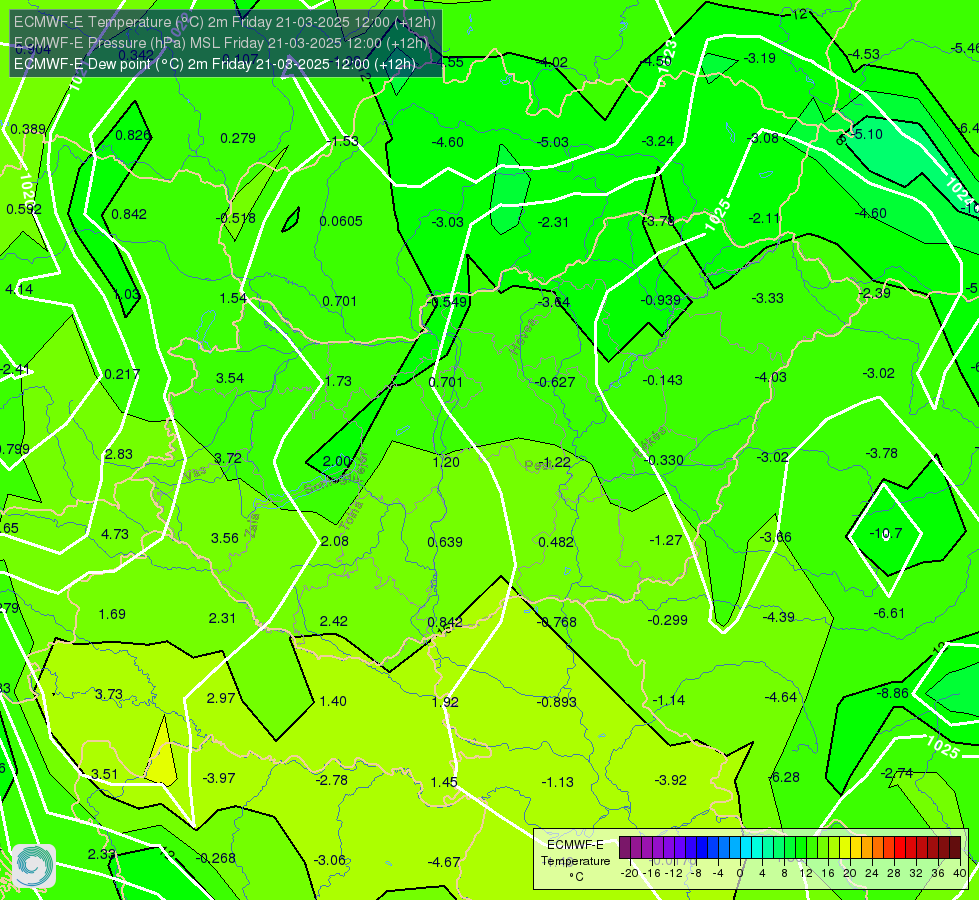The image size is (979, 900).
Task: Click the dew point value 0.0605
Action: pos(341,221)
